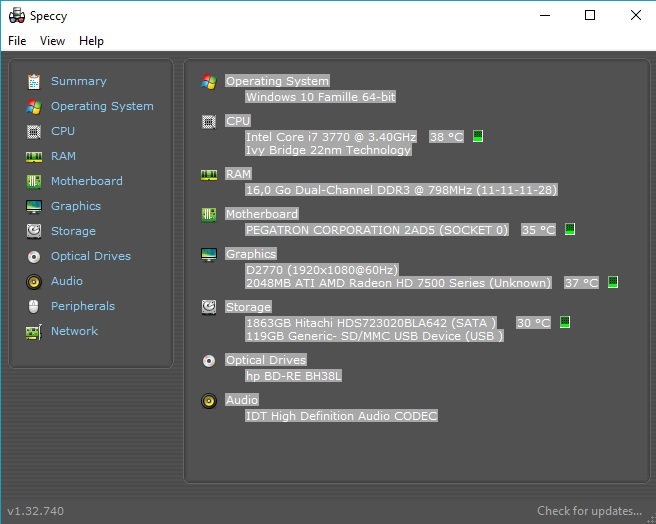Click the '16,0 Go Dual-Channel DDR3' RAM text
The width and height of the screenshot is (656, 524).
click(401, 190)
